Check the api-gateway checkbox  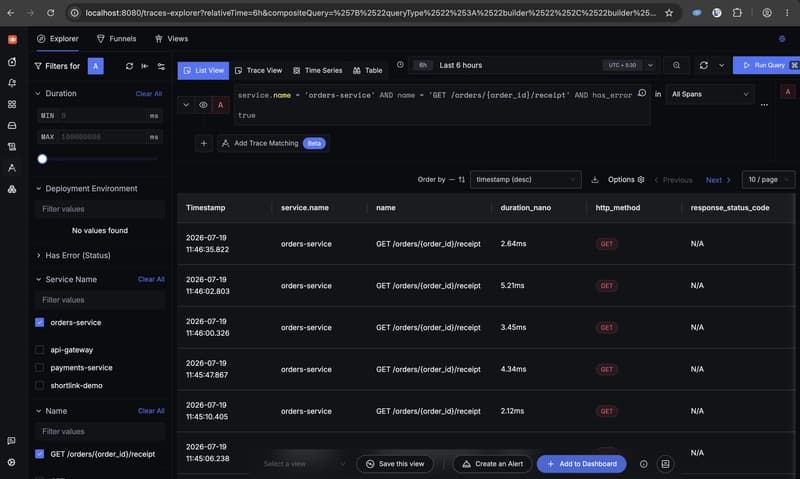(39, 350)
